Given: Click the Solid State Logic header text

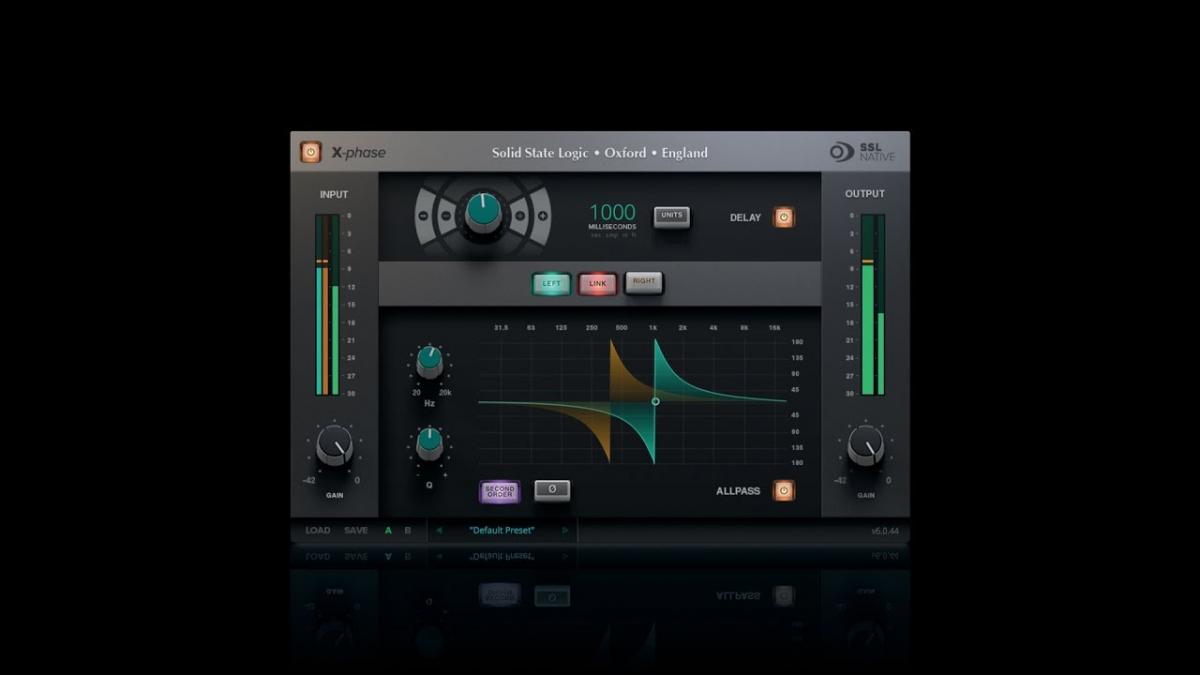Looking at the screenshot, I should click(600, 153).
